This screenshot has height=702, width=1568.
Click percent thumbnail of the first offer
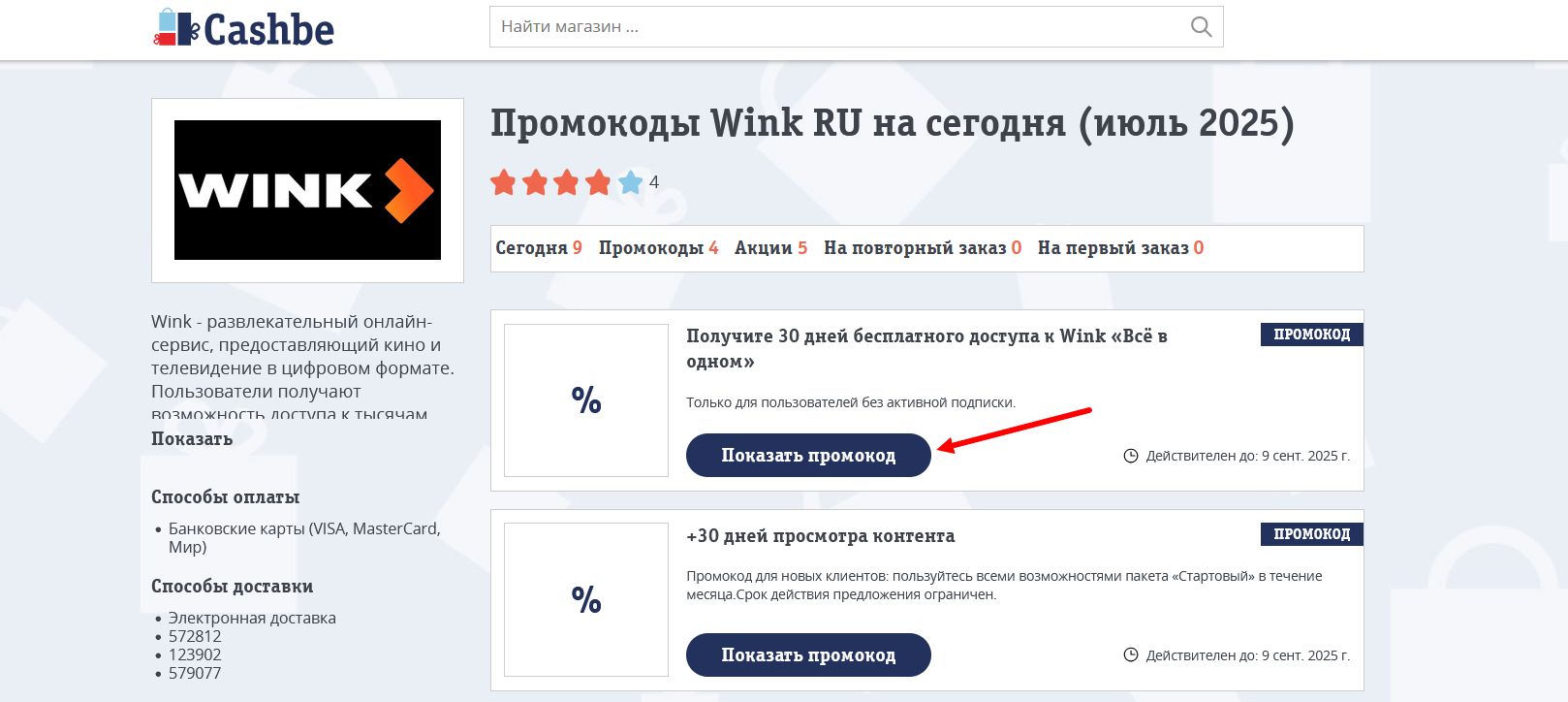coord(586,400)
